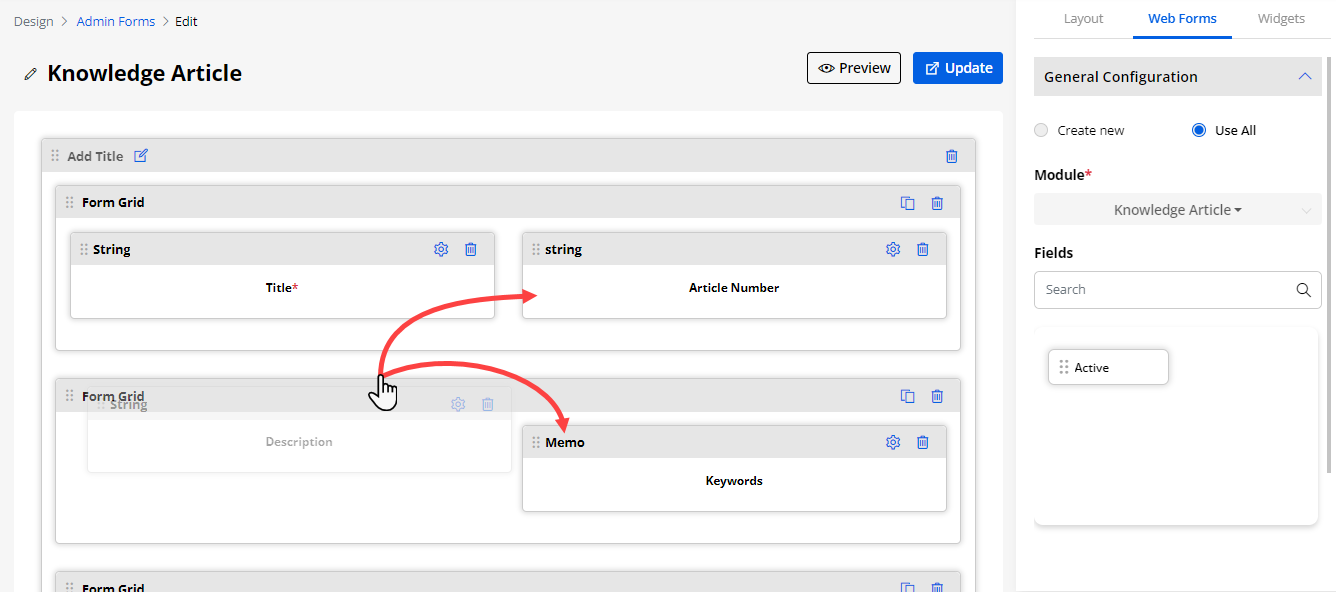Click the edit icon next to Add Title
Screen dimensions: 1336x592
141,156
